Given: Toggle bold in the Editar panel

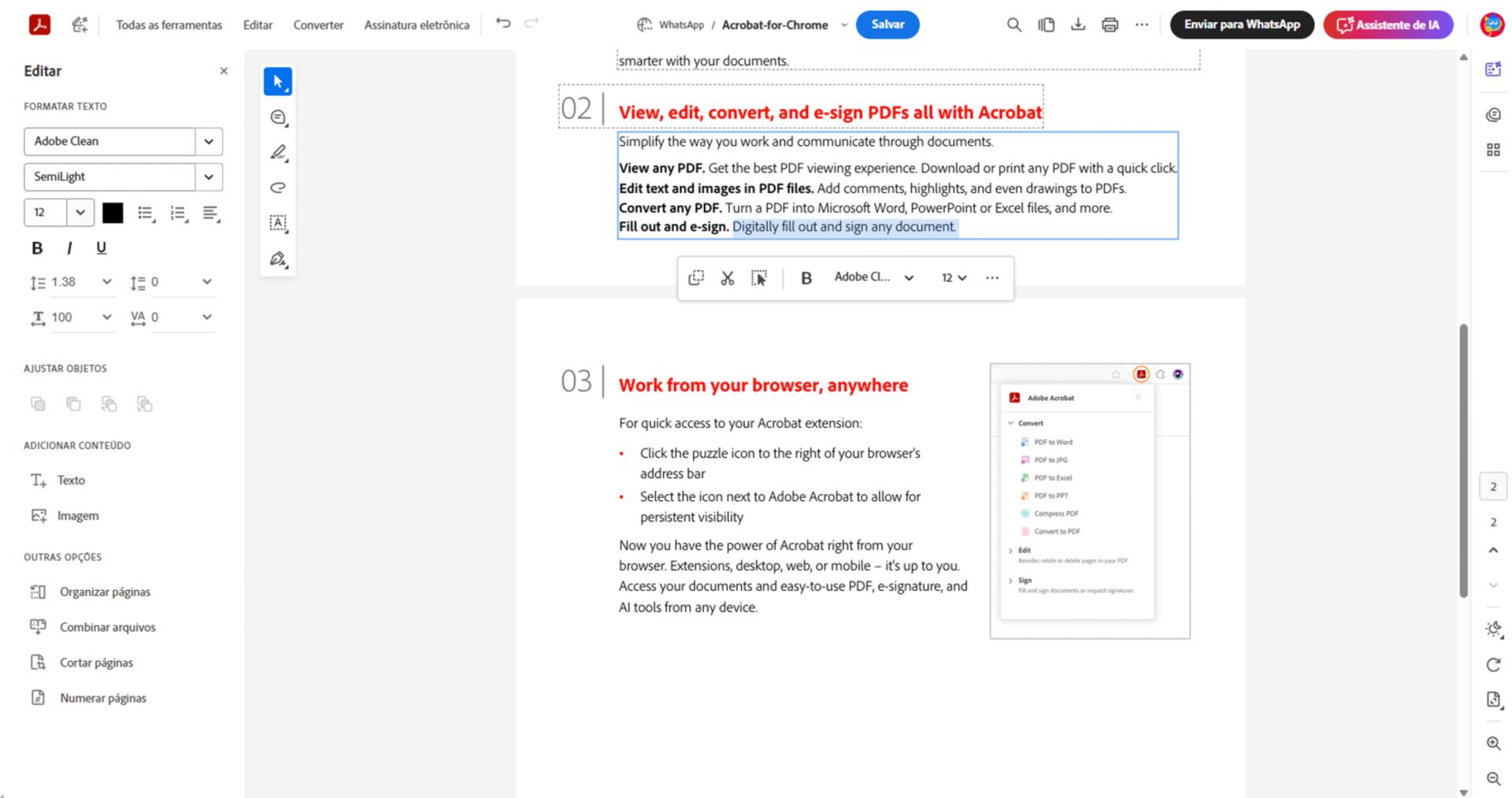Looking at the screenshot, I should 37,248.
